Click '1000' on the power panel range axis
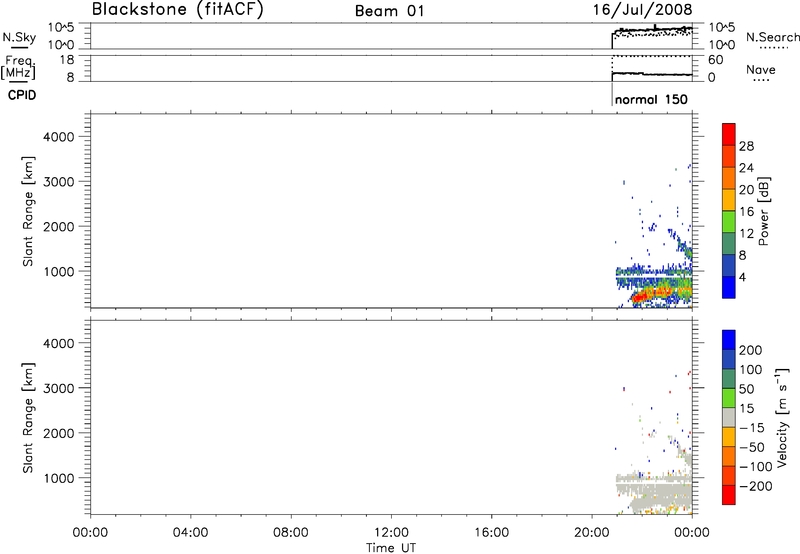The image size is (800, 554). click(59, 271)
